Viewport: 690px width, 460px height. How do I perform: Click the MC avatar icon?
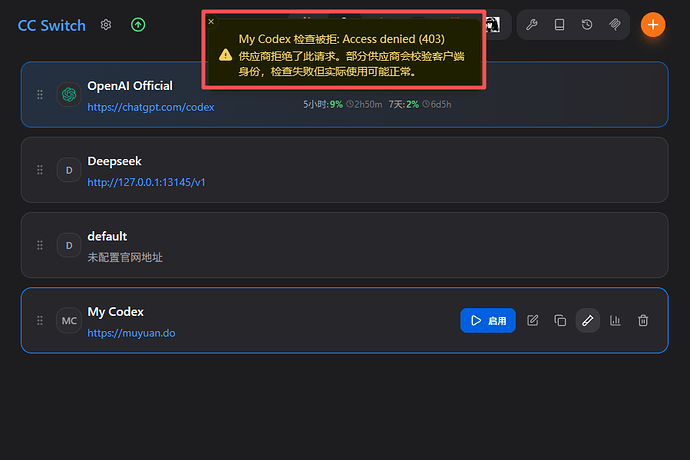click(x=69, y=320)
